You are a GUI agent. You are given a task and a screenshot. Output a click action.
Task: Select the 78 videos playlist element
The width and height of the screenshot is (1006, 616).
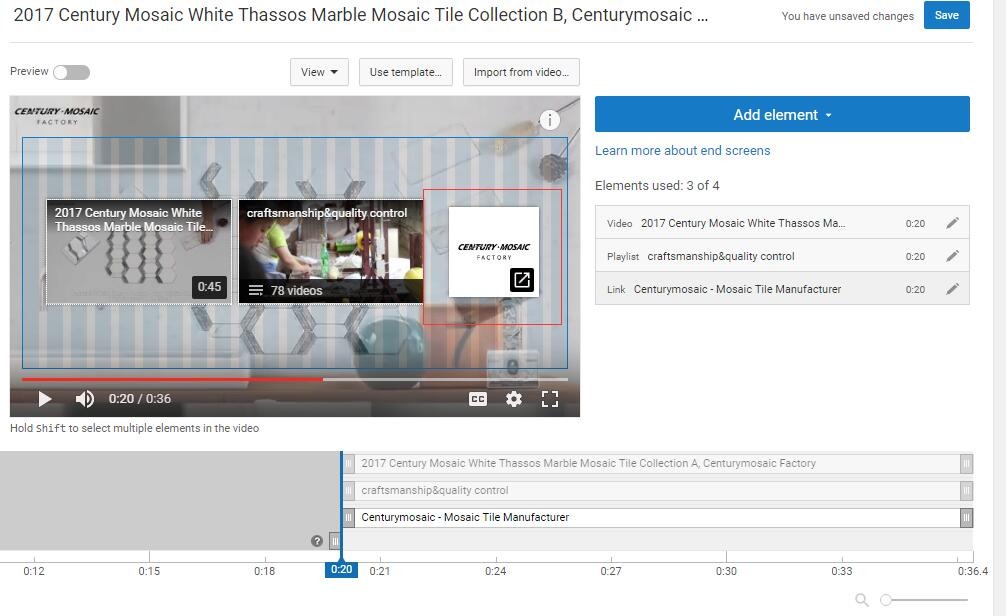coord(330,252)
